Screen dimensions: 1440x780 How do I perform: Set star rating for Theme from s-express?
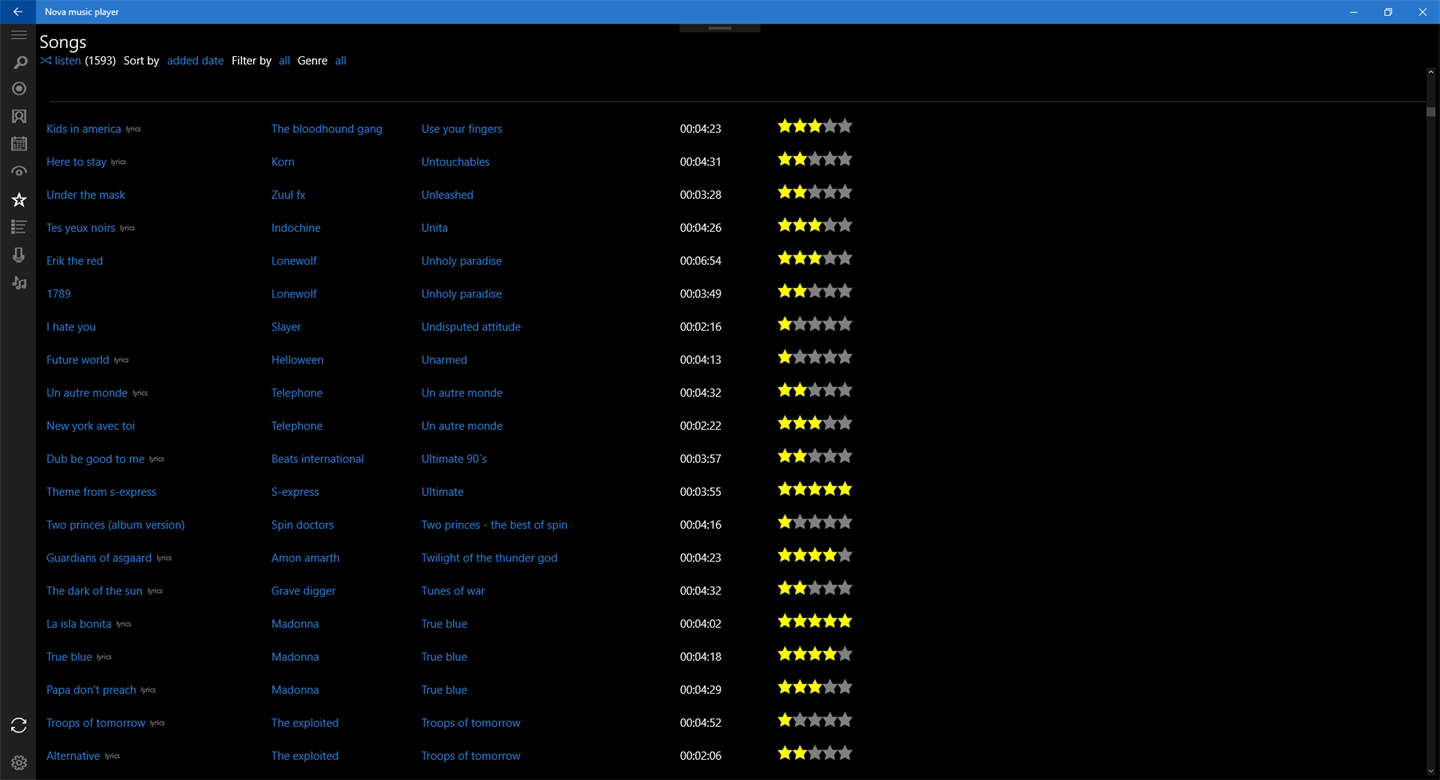(815, 489)
